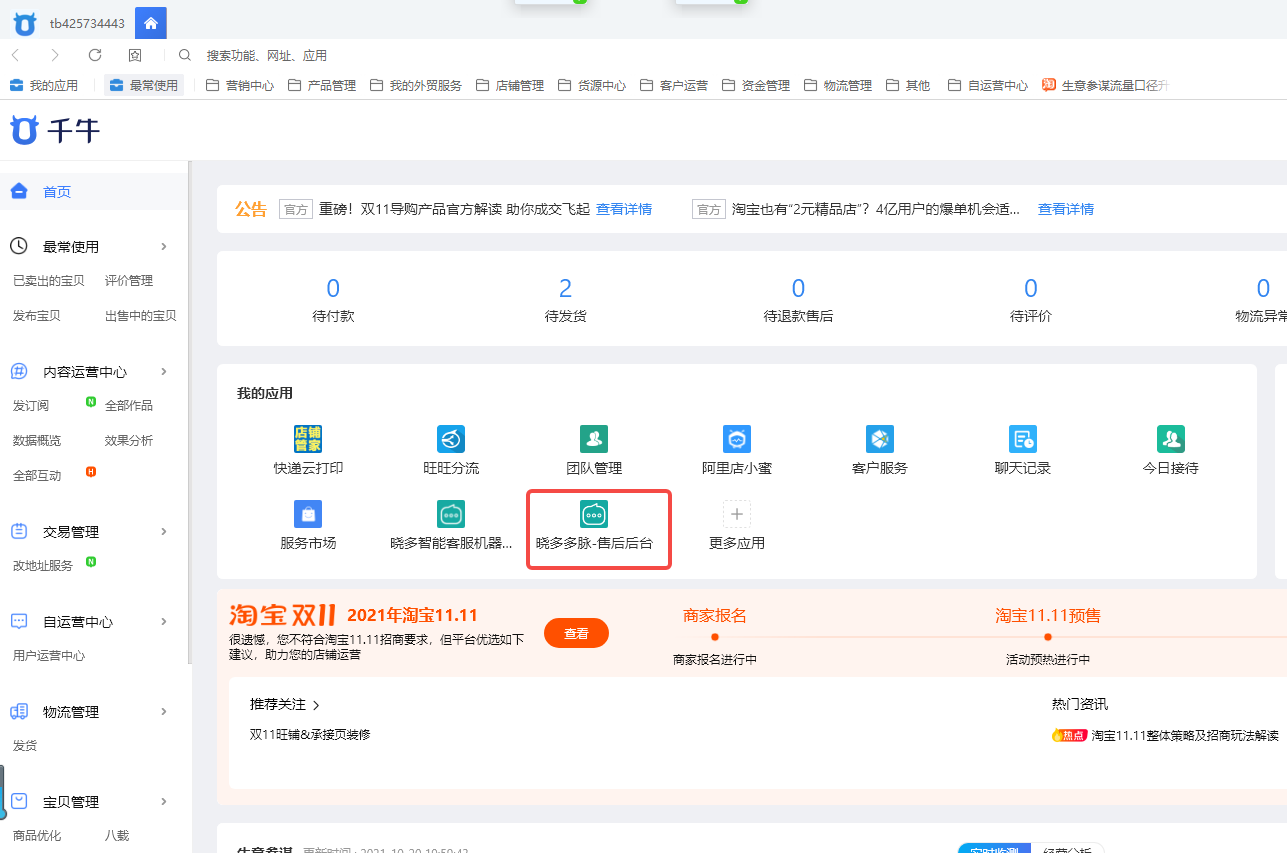Select the 最常使用 bookmark tab
Image resolution: width=1287 pixels, height=853 pixels.
[x=144, y=85]
